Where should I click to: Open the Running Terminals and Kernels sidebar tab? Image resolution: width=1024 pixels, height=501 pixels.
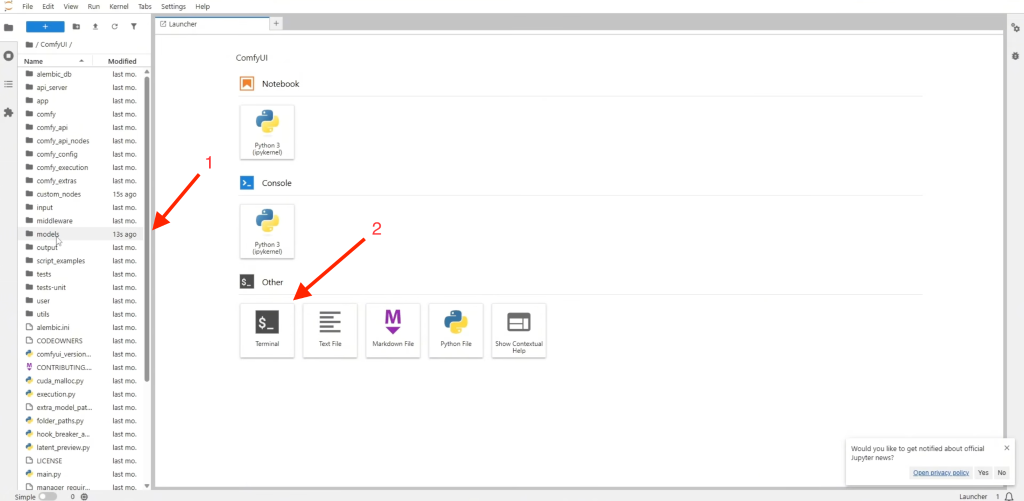pos(8,56)
